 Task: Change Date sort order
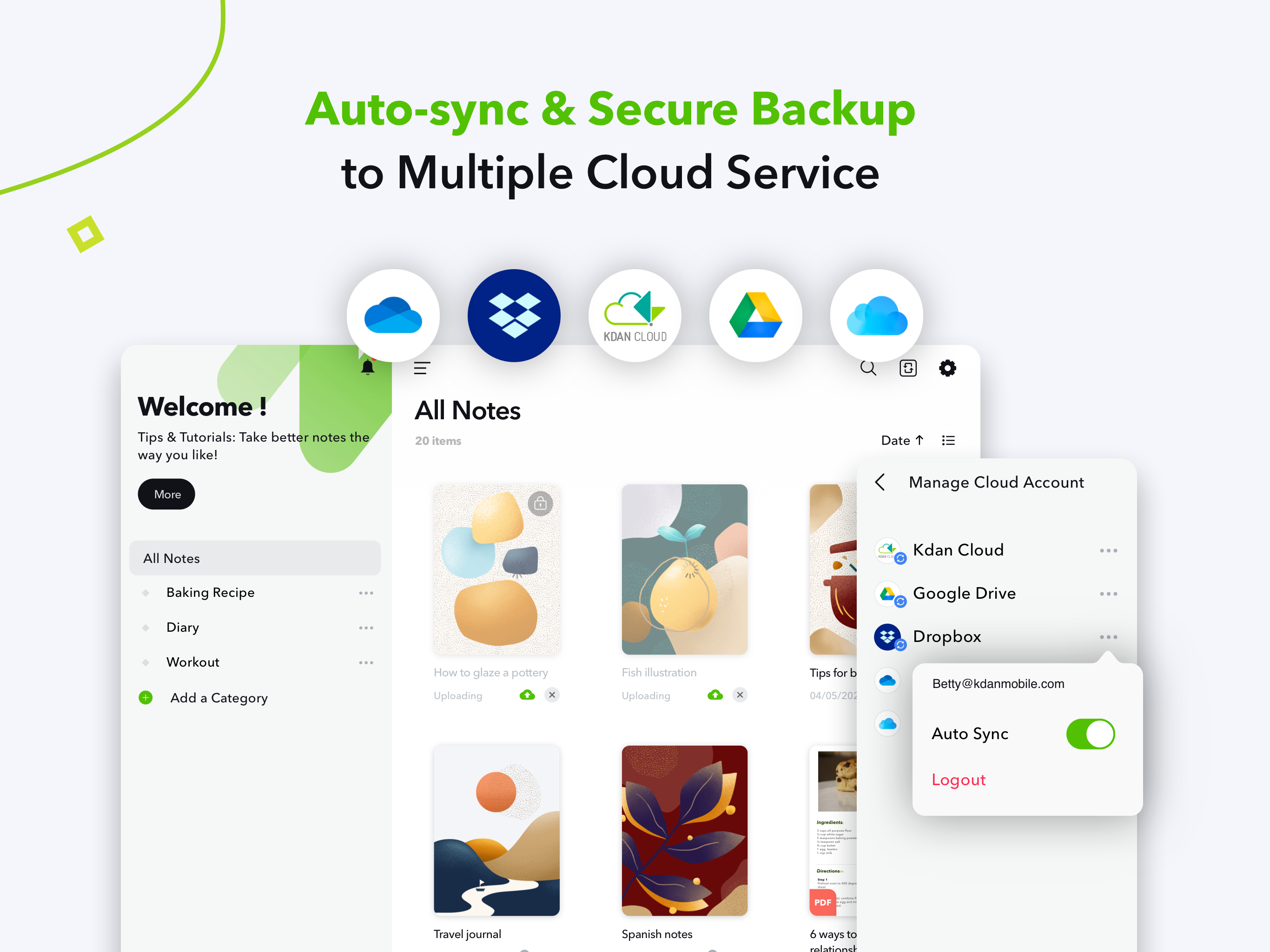click(x=901, y=440)
